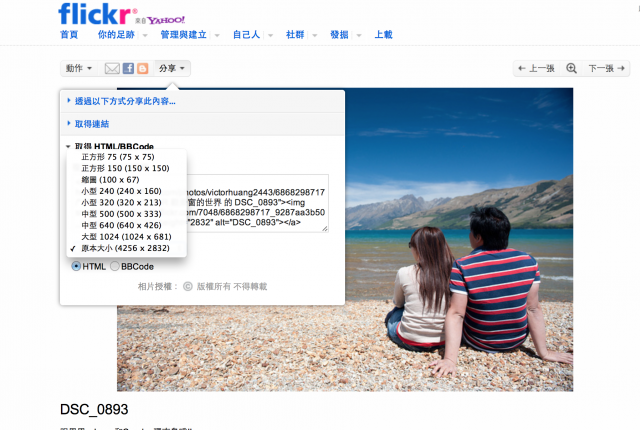Choose 正方形 150 (150 x 150) size
This screenshot has height=430, width=640.
point(126,168)
